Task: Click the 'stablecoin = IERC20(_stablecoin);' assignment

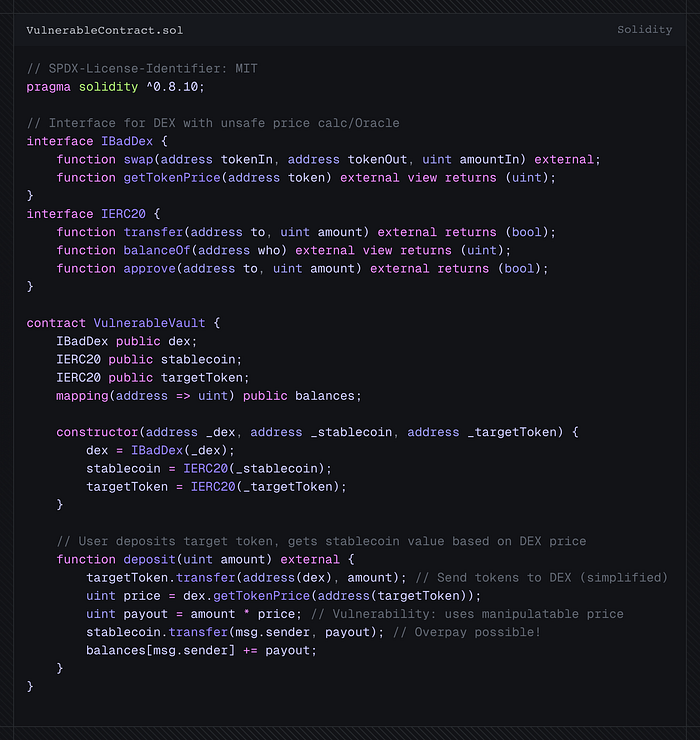Action: pyautogui.click(x=209, y=468)
